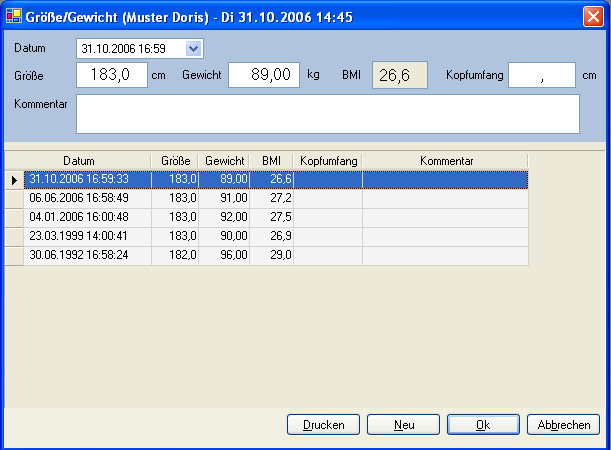Close the Größe/Gewicht dialog window
611x450 pixels.
594,15
